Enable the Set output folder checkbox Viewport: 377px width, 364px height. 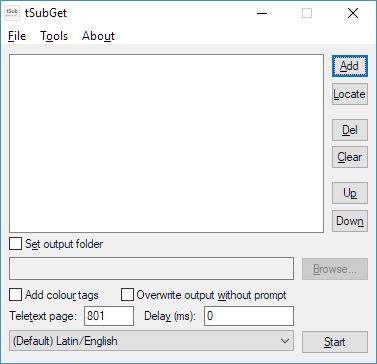(x=15, y=244)
